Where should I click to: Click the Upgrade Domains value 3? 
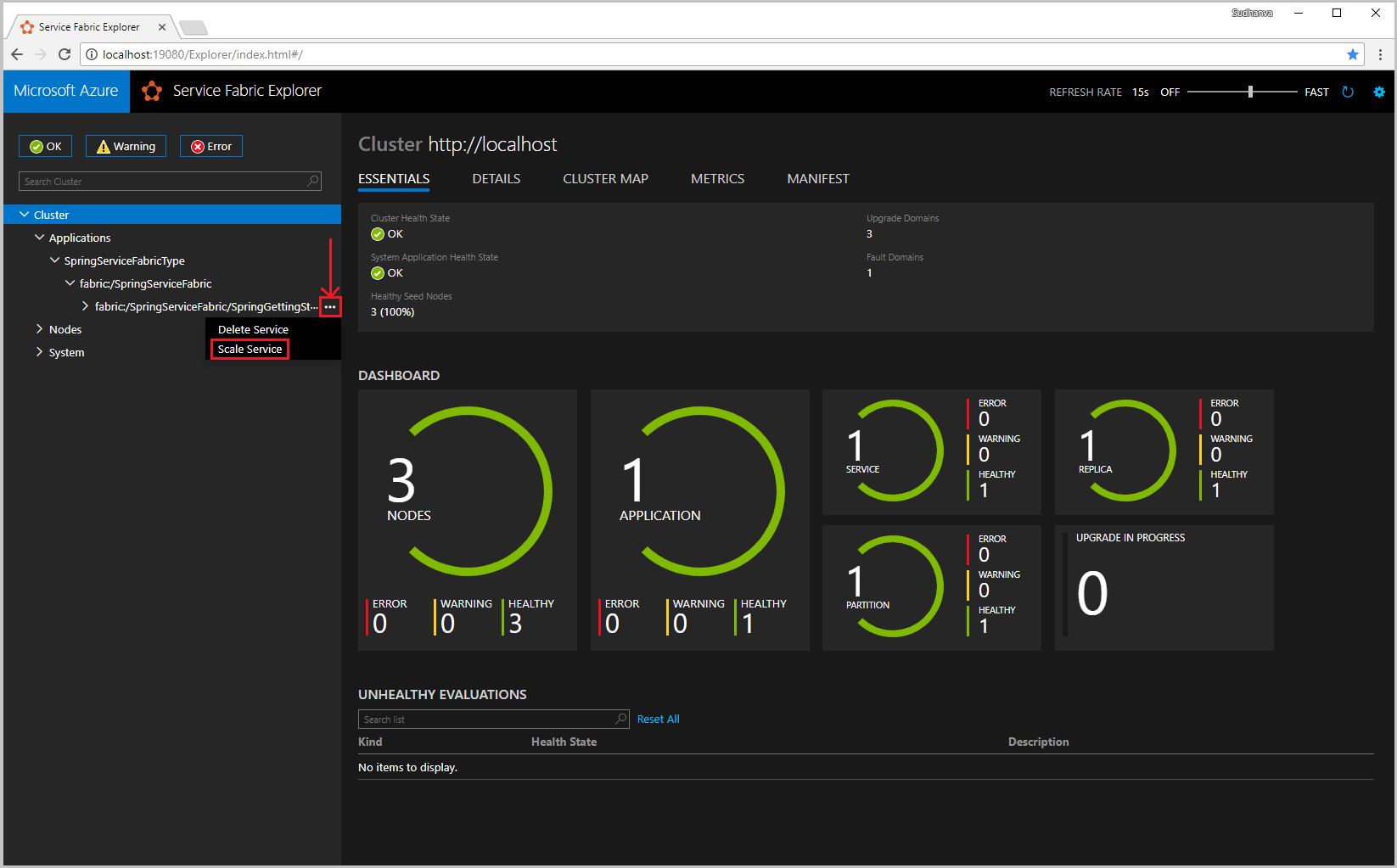869,234
